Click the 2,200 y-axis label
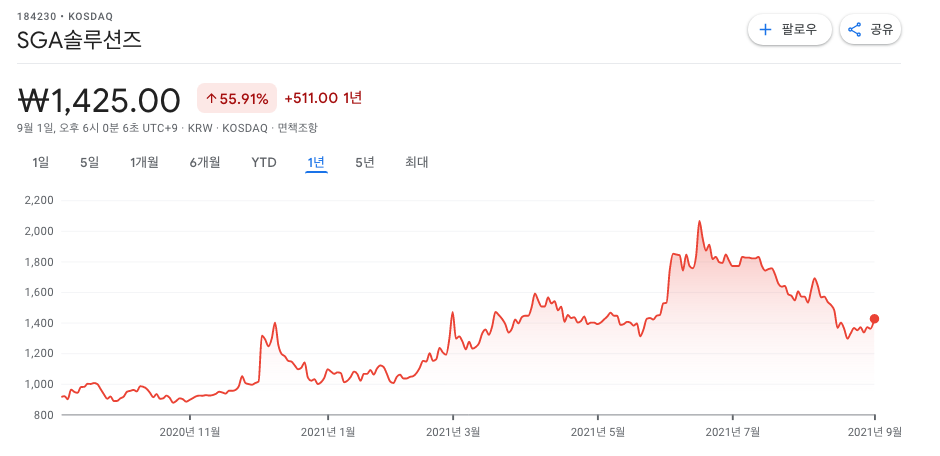The height and width of the screenshot is (456, 940). (40, 200)
